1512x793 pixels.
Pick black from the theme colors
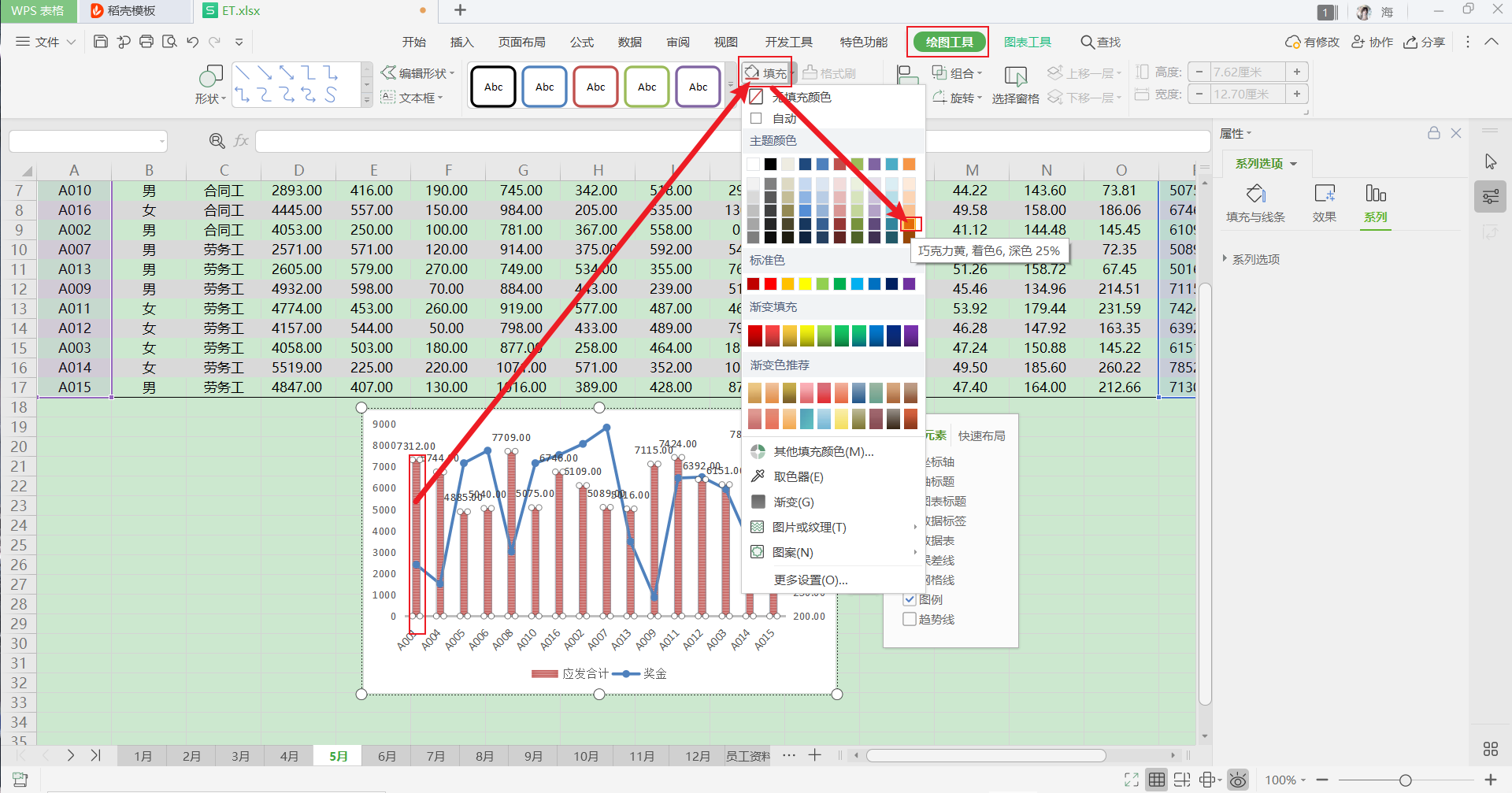click(x=770, y=164)
